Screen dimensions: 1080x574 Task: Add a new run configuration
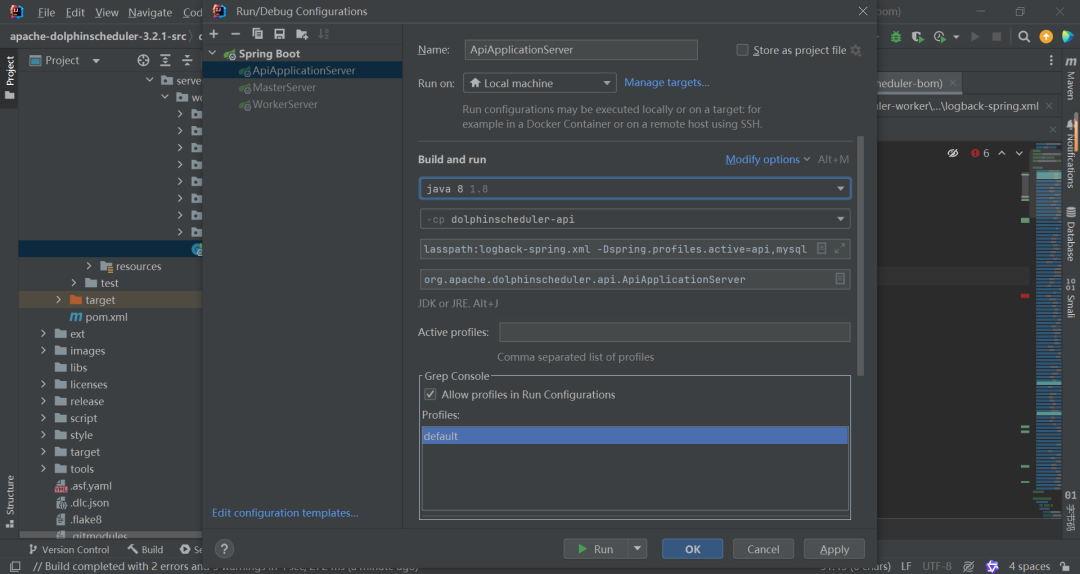(x=214, y=34)
